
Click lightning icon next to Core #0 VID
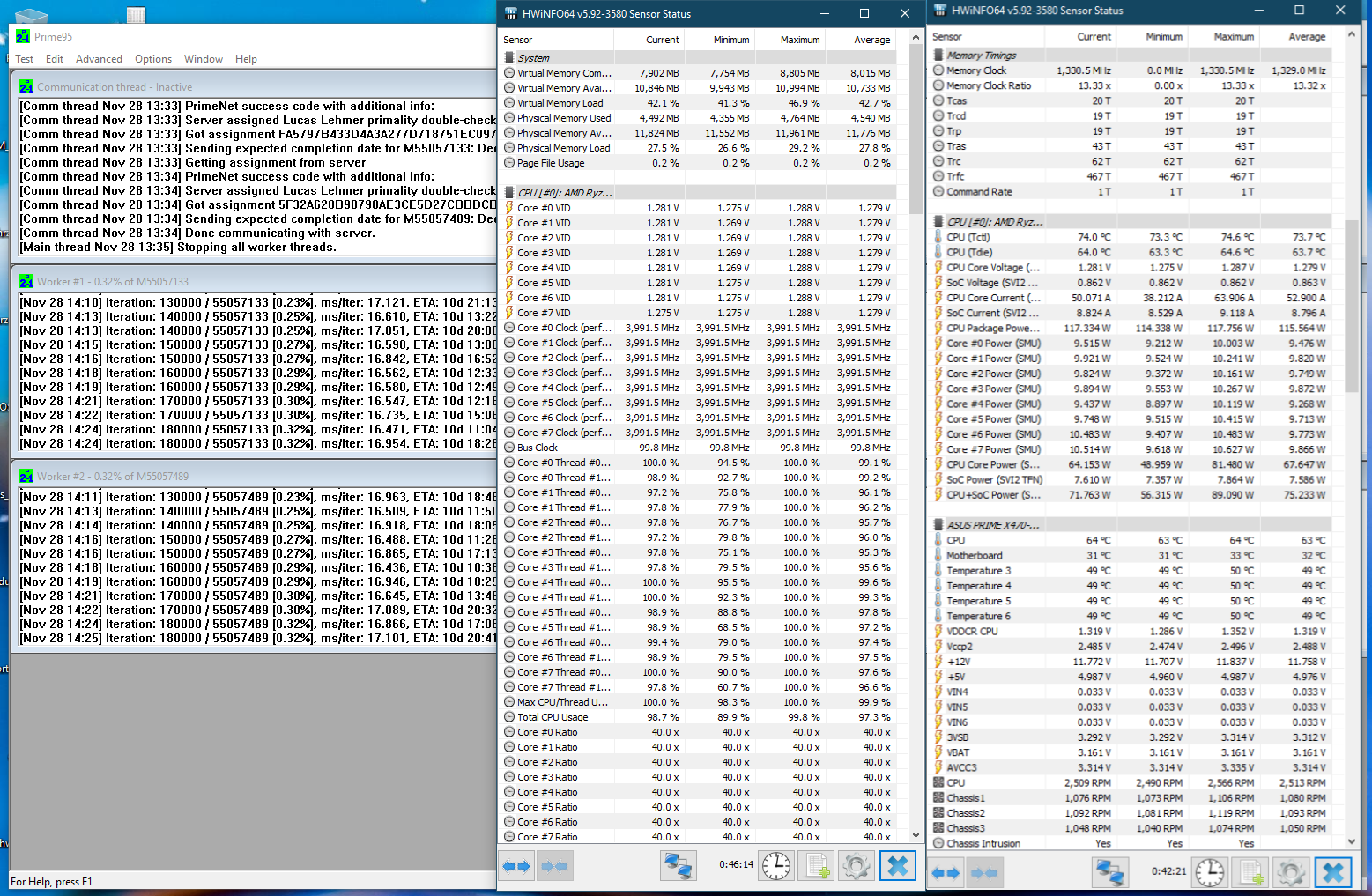pyautogui.click(x=509, y=208)
